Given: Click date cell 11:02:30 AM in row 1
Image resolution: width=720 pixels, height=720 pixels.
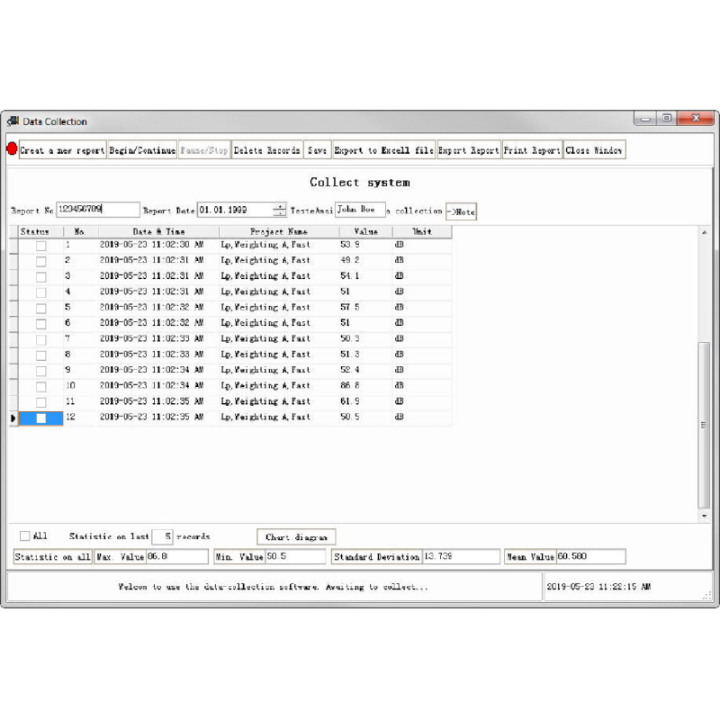Looking at the screenshot, I should (158, 245).
